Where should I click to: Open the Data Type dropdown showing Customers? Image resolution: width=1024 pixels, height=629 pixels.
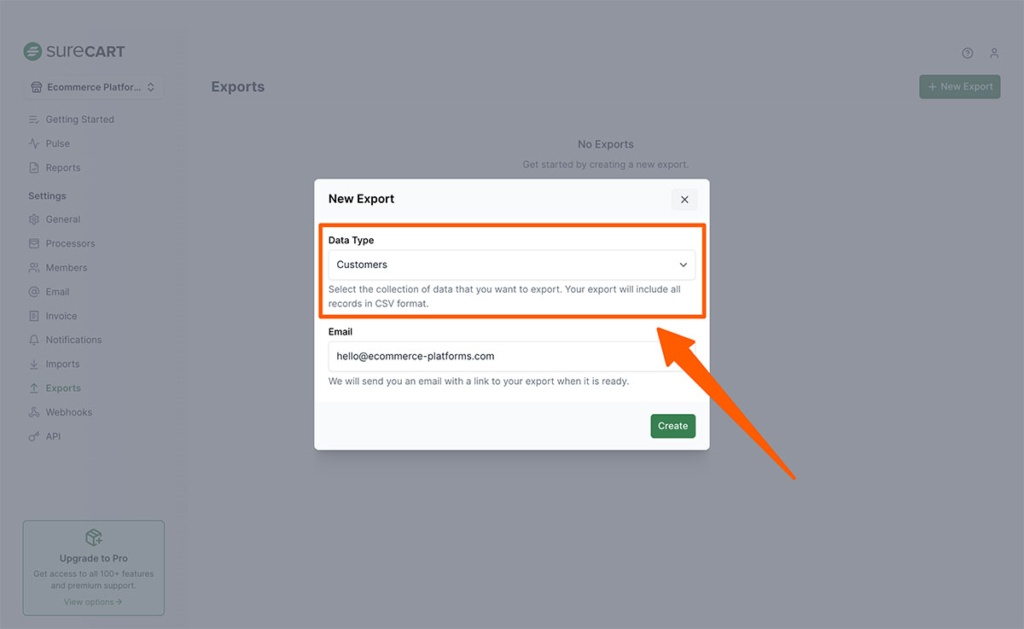pyautogui.click(x=512, y=265)
